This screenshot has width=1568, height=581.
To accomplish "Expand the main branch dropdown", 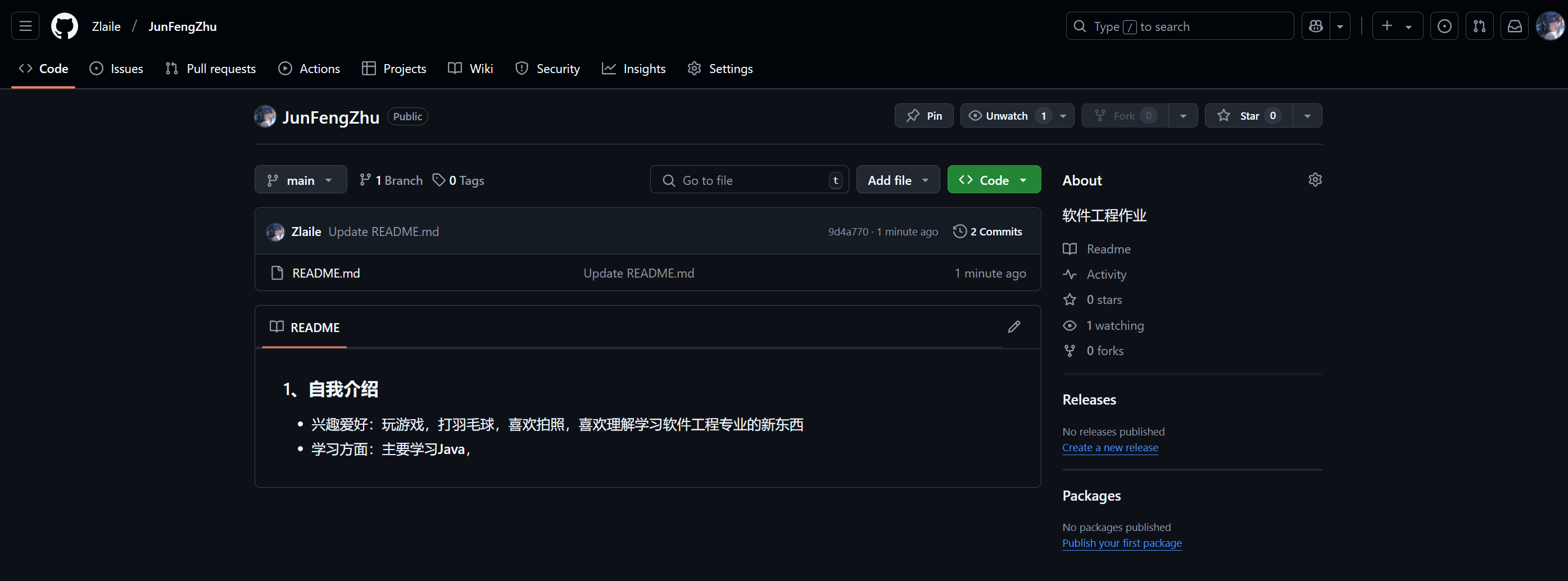I will tap(301, 180).
